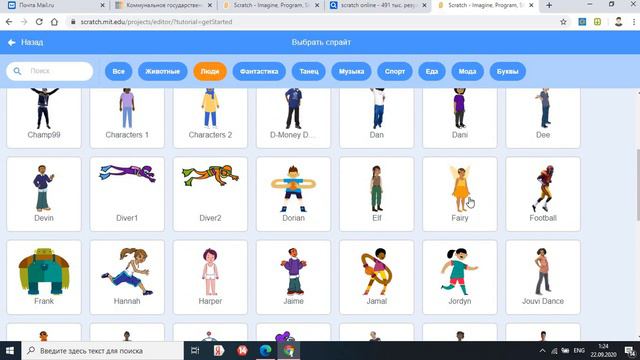The width and height of the screenshot is (640, 360).
Task: Choose the Diver2 sprite
Action: (x=210, y=194)
